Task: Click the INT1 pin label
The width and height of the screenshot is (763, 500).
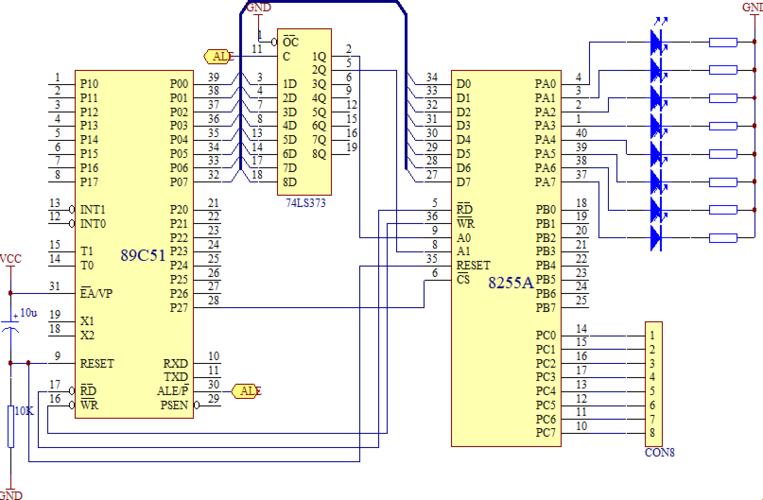Action: click(93, 210)
